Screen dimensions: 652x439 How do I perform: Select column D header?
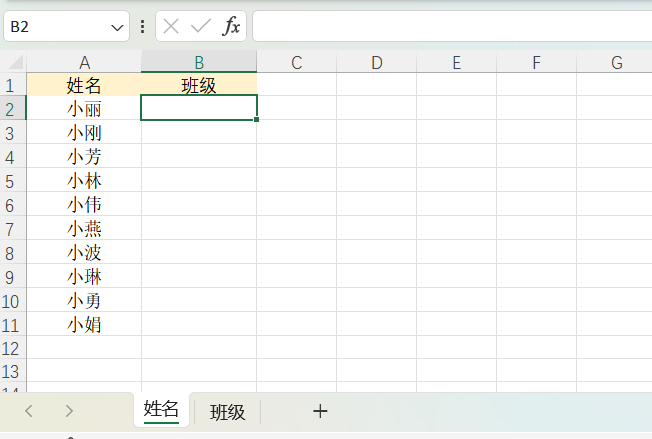[x=377, y=63]
